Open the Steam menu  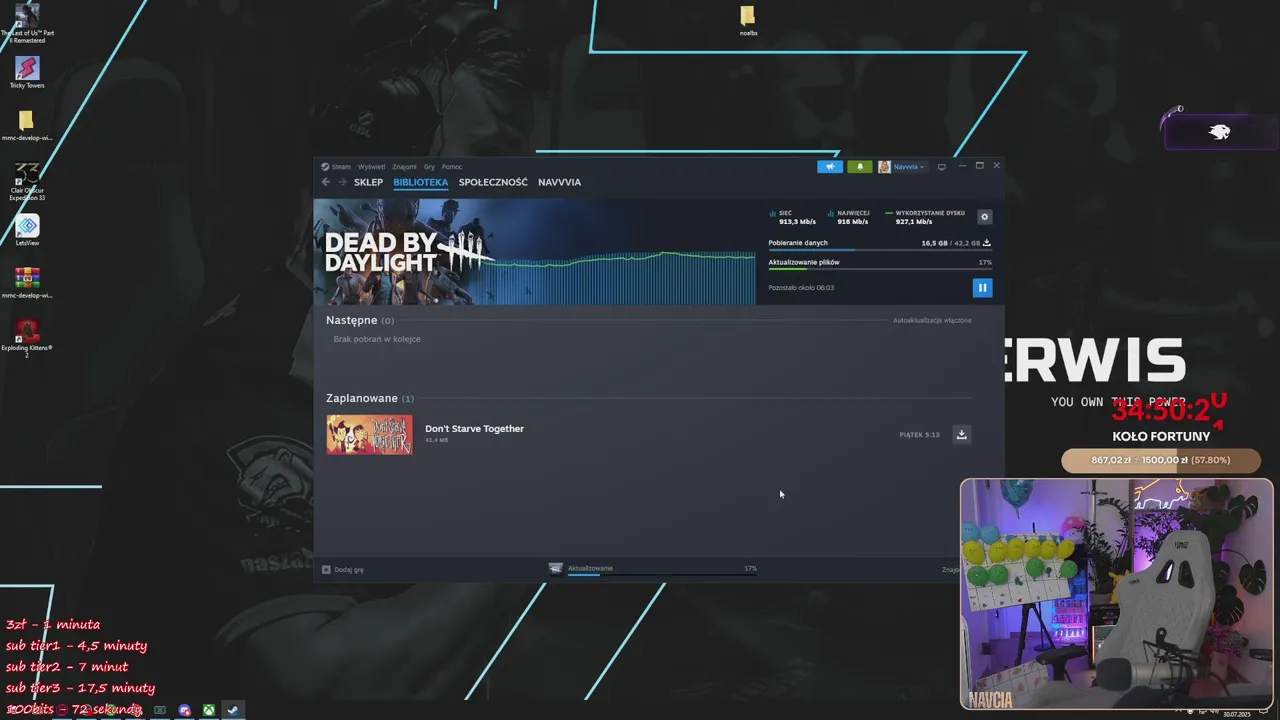coord(336,167)
